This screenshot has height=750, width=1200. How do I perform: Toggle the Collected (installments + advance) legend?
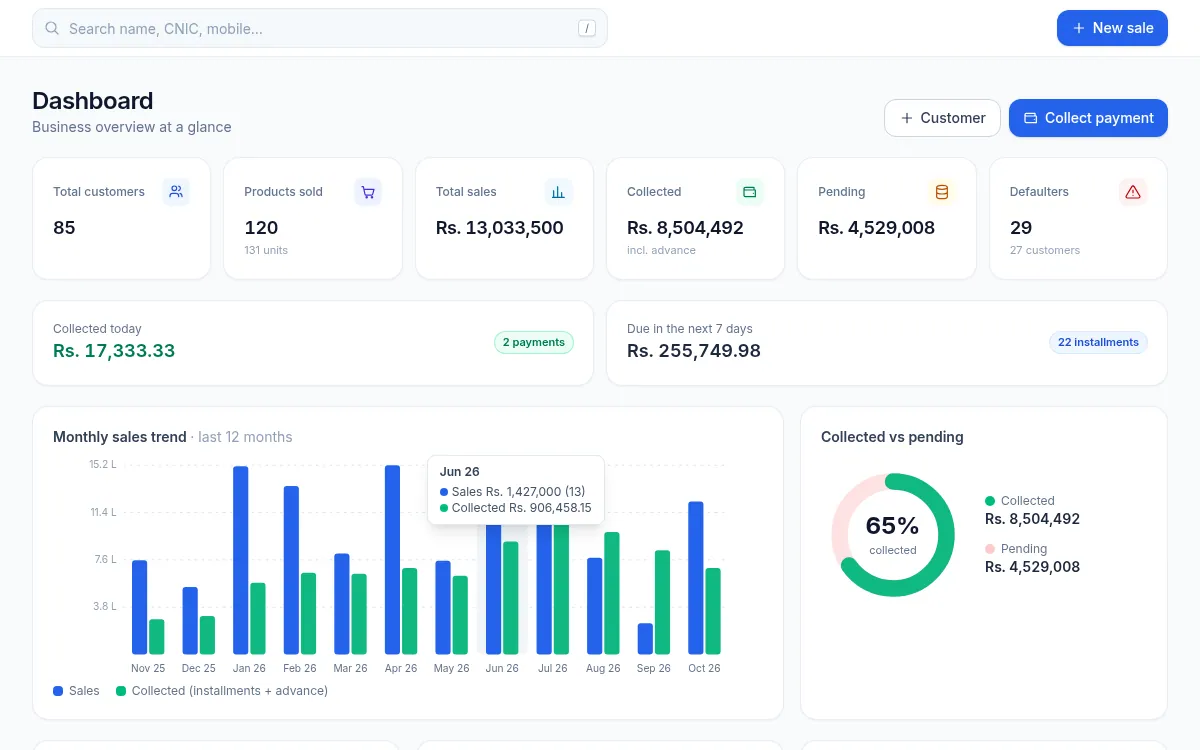pos(222,691)
